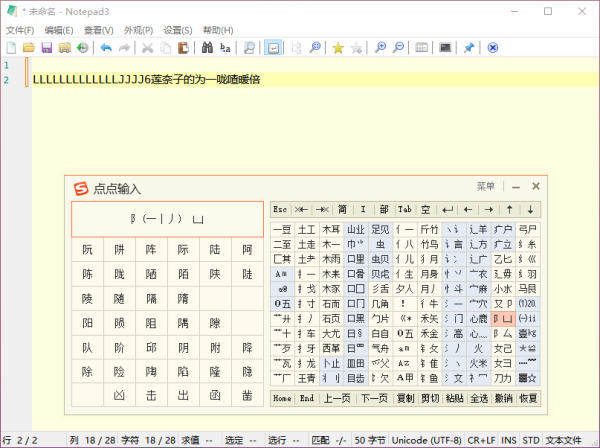Screen dimensions: 600x448
Task: Click CR+LF line ending in status bar
Action: pyautogui.click(x=481, y=440)
